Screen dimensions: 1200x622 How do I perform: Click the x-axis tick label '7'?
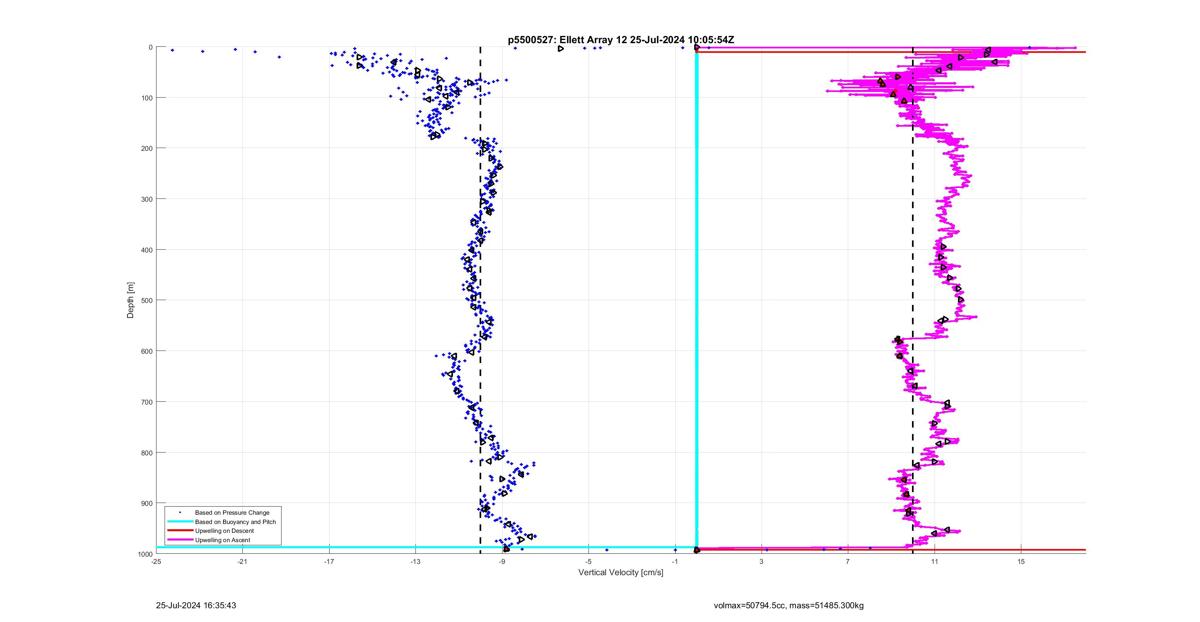tap(848, 562)
